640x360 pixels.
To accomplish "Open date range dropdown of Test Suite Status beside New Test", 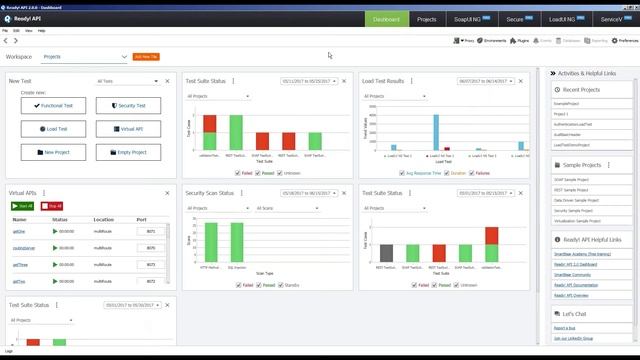I will (309, 81).
